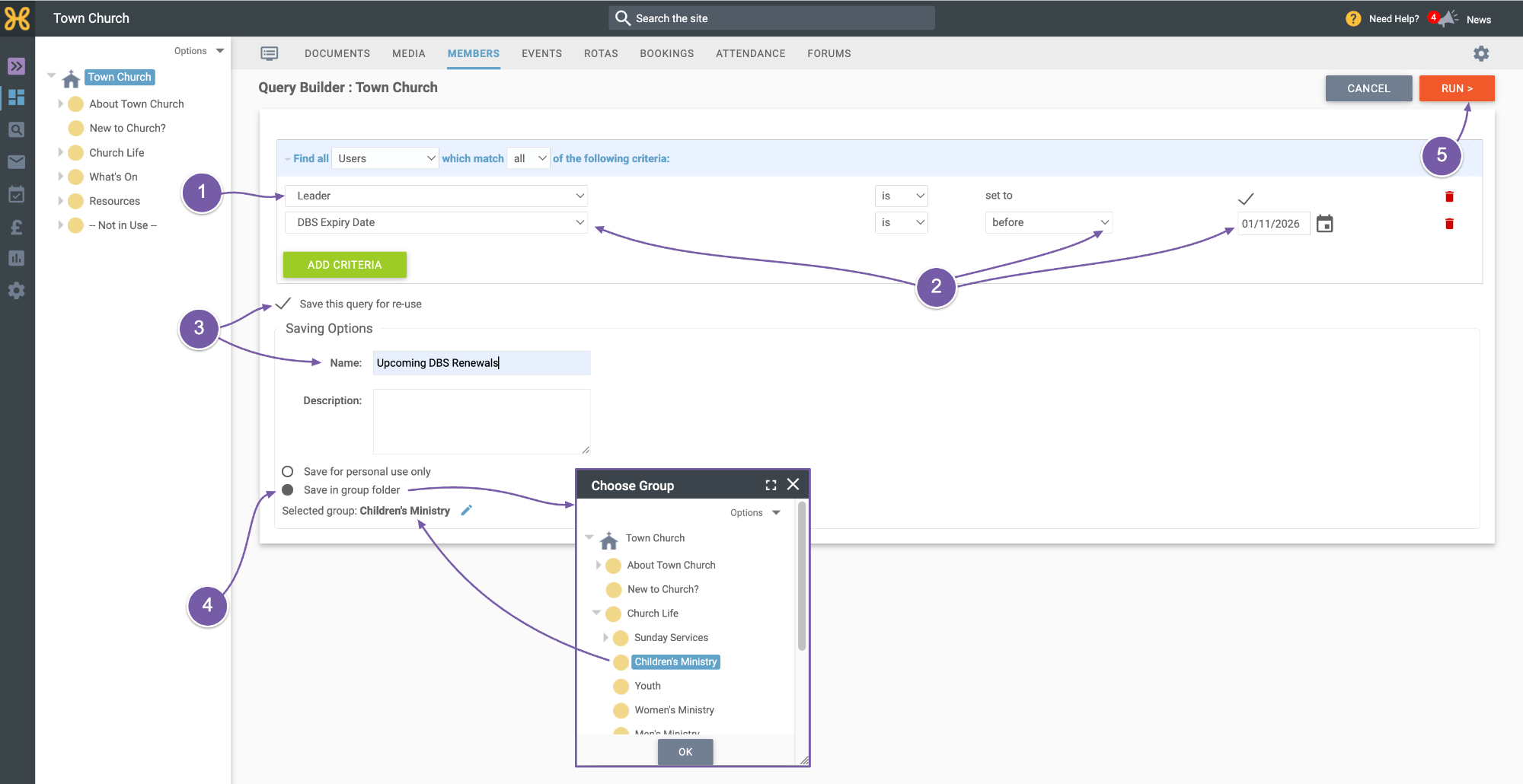Screen dimensions: 1523x784
Task: Click the Add Criteria button
Action: pos(345,265)
